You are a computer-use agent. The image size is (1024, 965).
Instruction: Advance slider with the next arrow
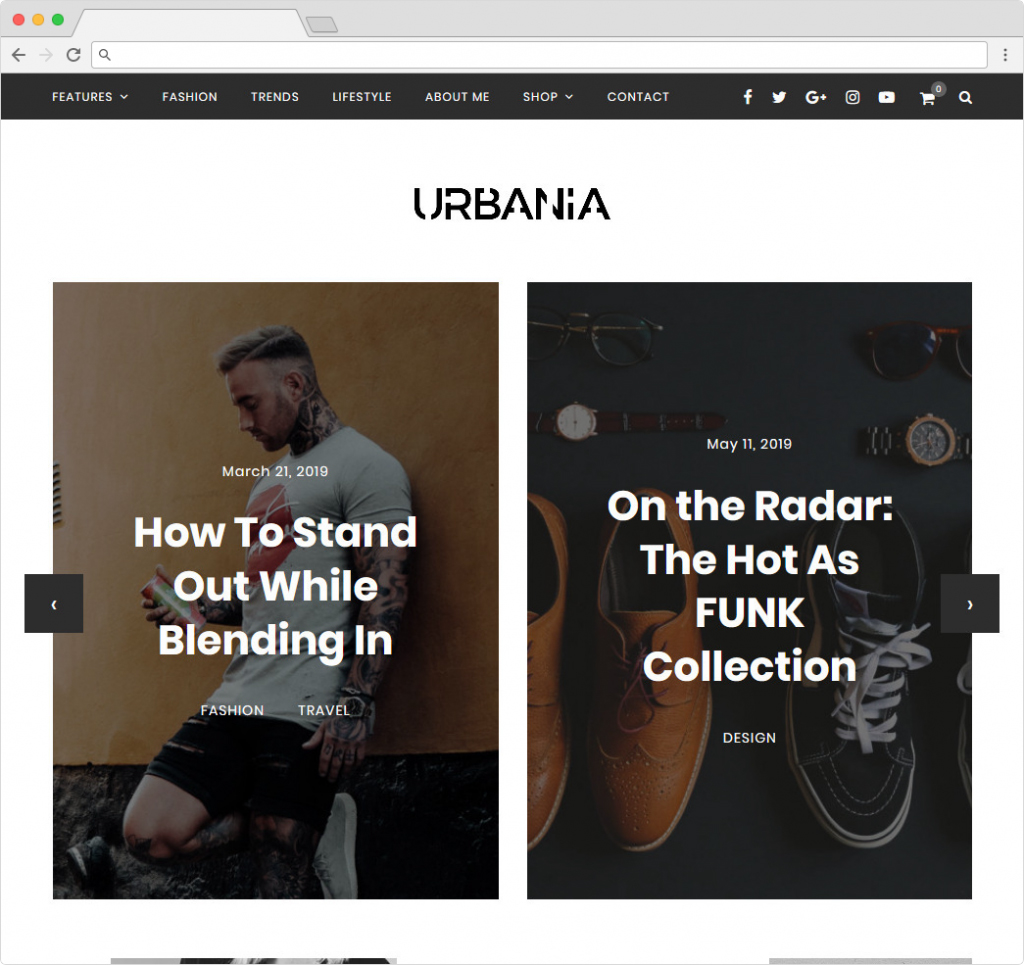tap(970, 603)
